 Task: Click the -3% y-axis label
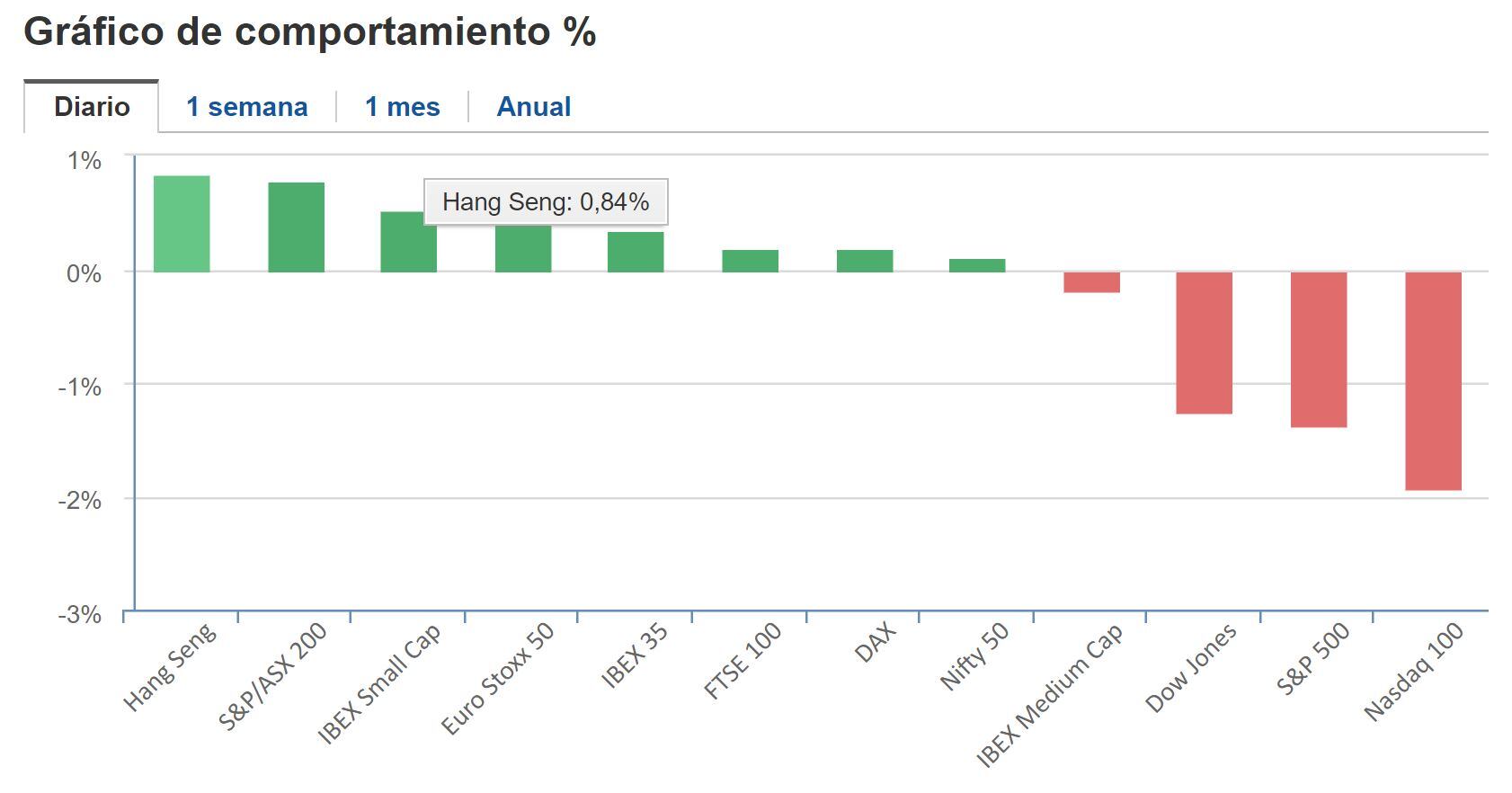coord(80,615)
